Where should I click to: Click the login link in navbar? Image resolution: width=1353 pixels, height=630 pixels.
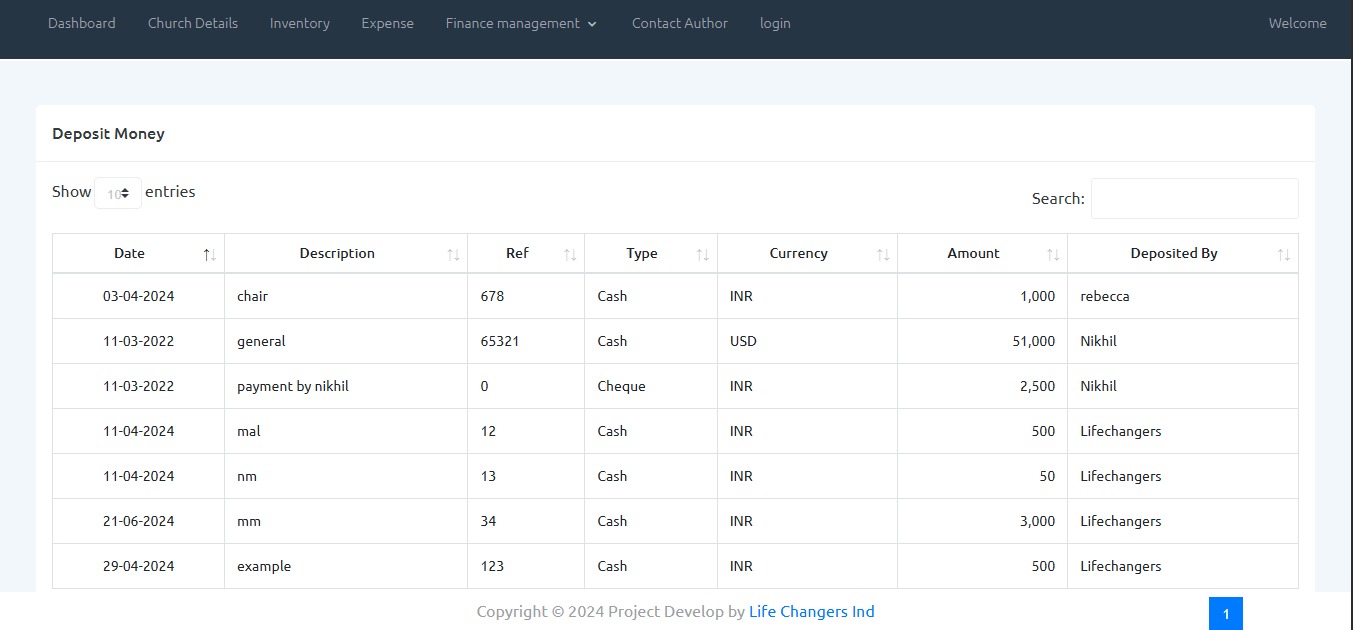click(x=775, y=23)
